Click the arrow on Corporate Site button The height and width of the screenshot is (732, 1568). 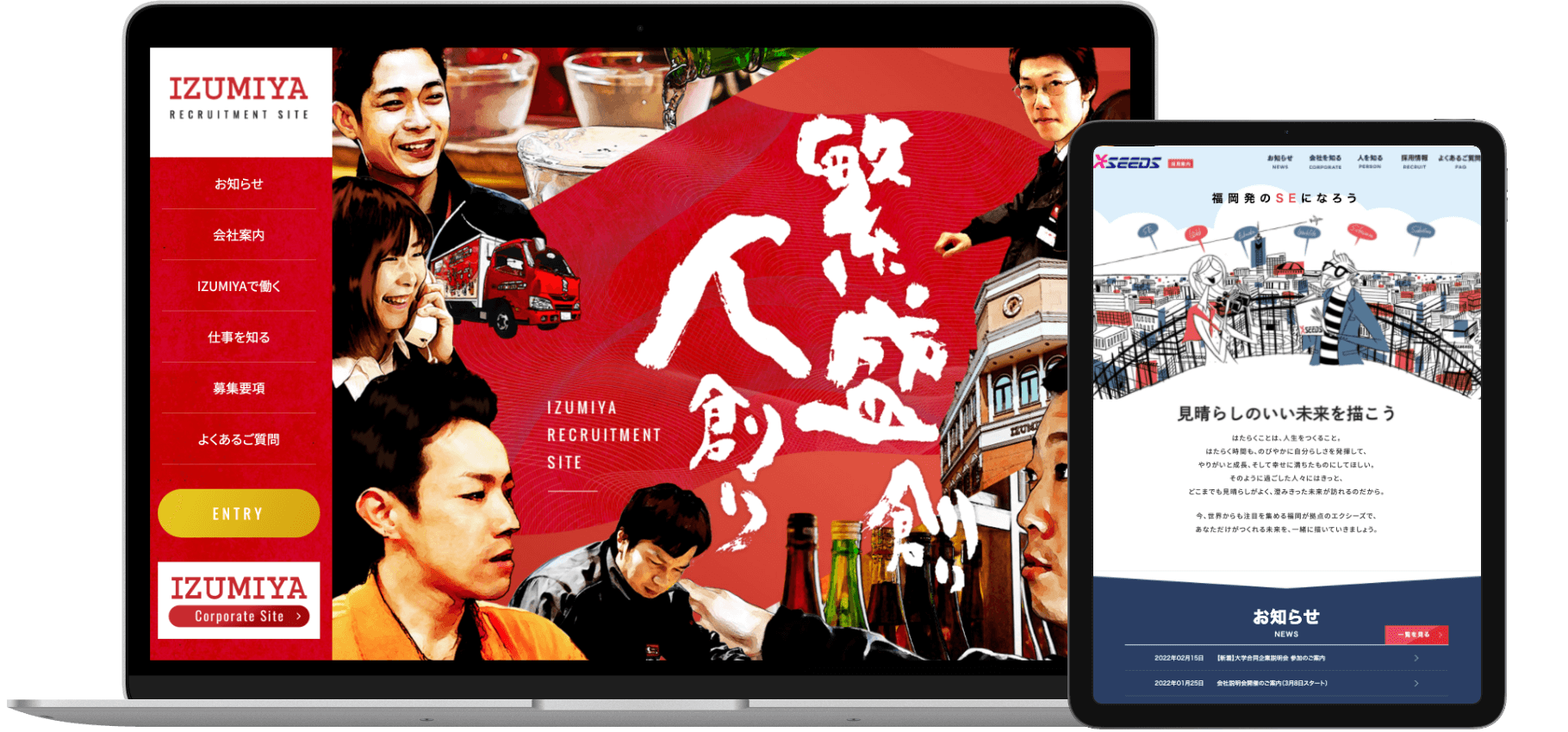click(x=298, y=617)
